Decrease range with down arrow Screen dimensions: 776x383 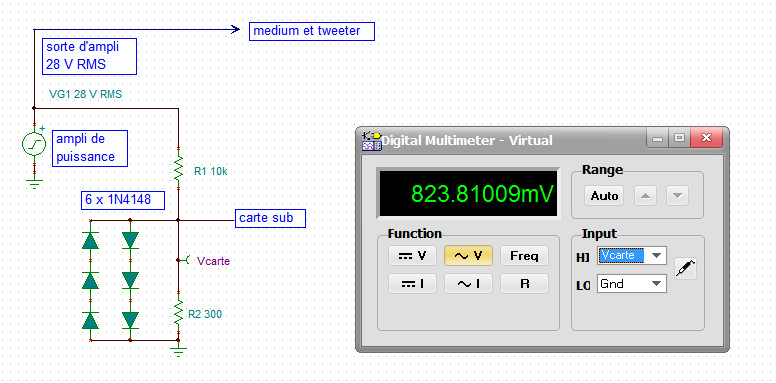(678, 196)
